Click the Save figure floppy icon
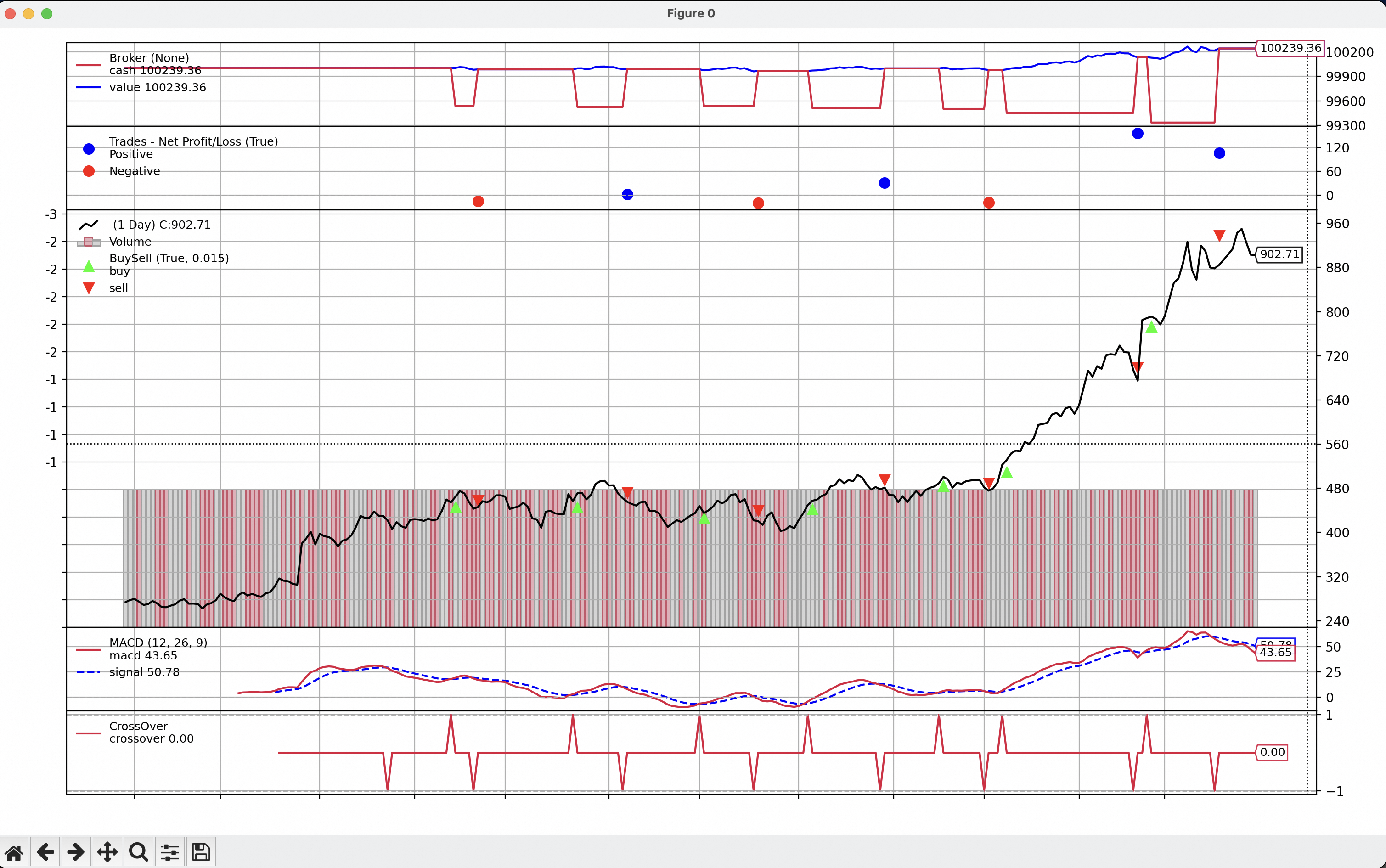The width and height of the screenshot is (1386, 868). coord(201,852)
